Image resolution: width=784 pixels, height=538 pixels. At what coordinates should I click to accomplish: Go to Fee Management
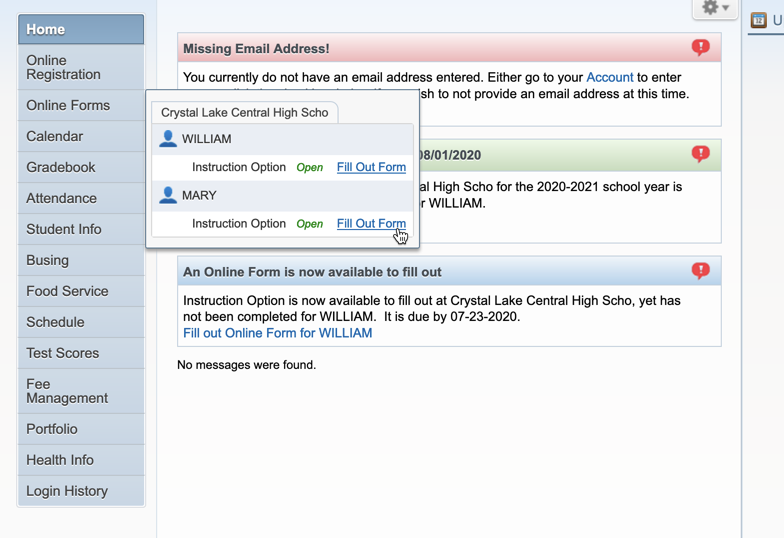81,391
